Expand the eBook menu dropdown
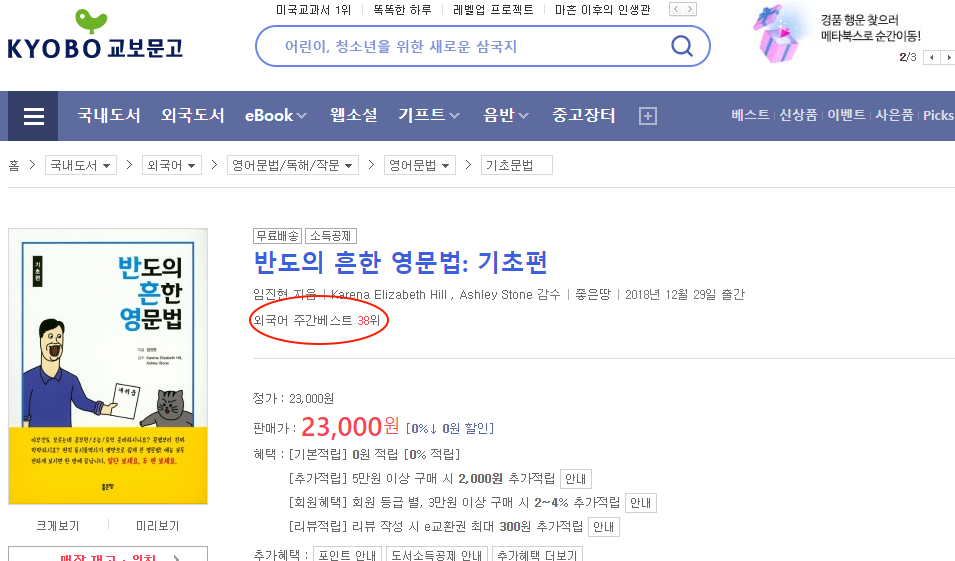The width and height of the screenshot is (955, 561). click(x=275, y=115)
